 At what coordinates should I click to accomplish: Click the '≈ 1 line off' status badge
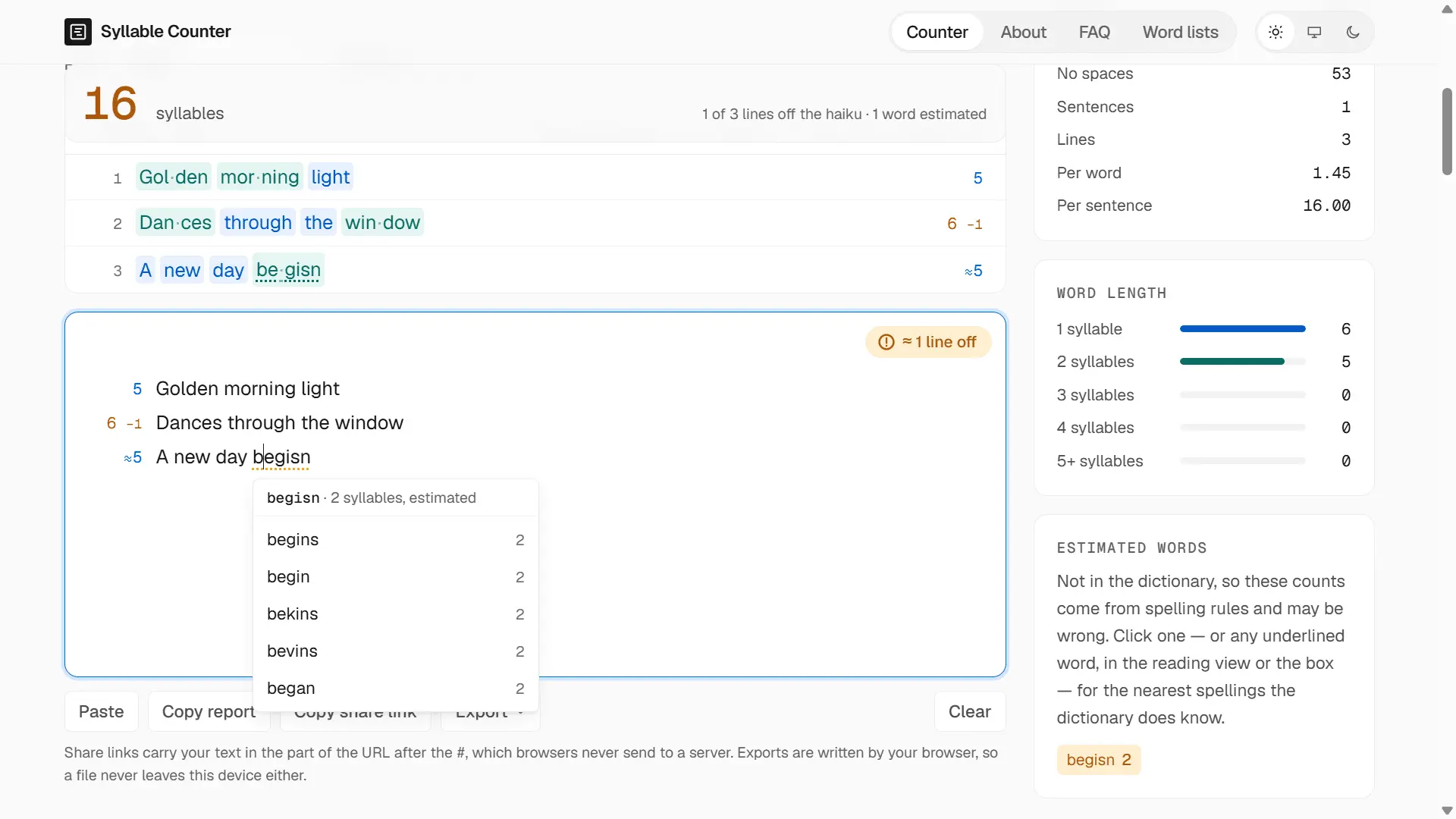point(928,342)
